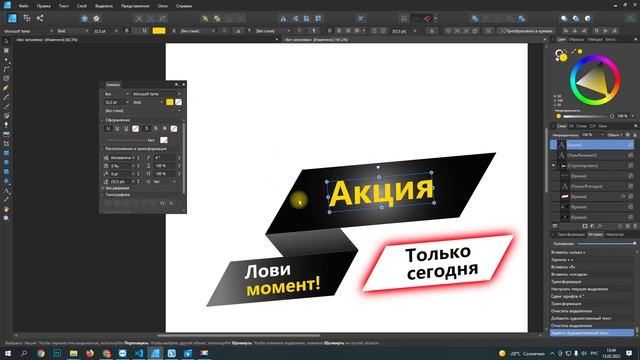Viewport: 640px width, 360px height.
Task: Adjust the color opacity slider in Color panel
Action: click(588, 116)
